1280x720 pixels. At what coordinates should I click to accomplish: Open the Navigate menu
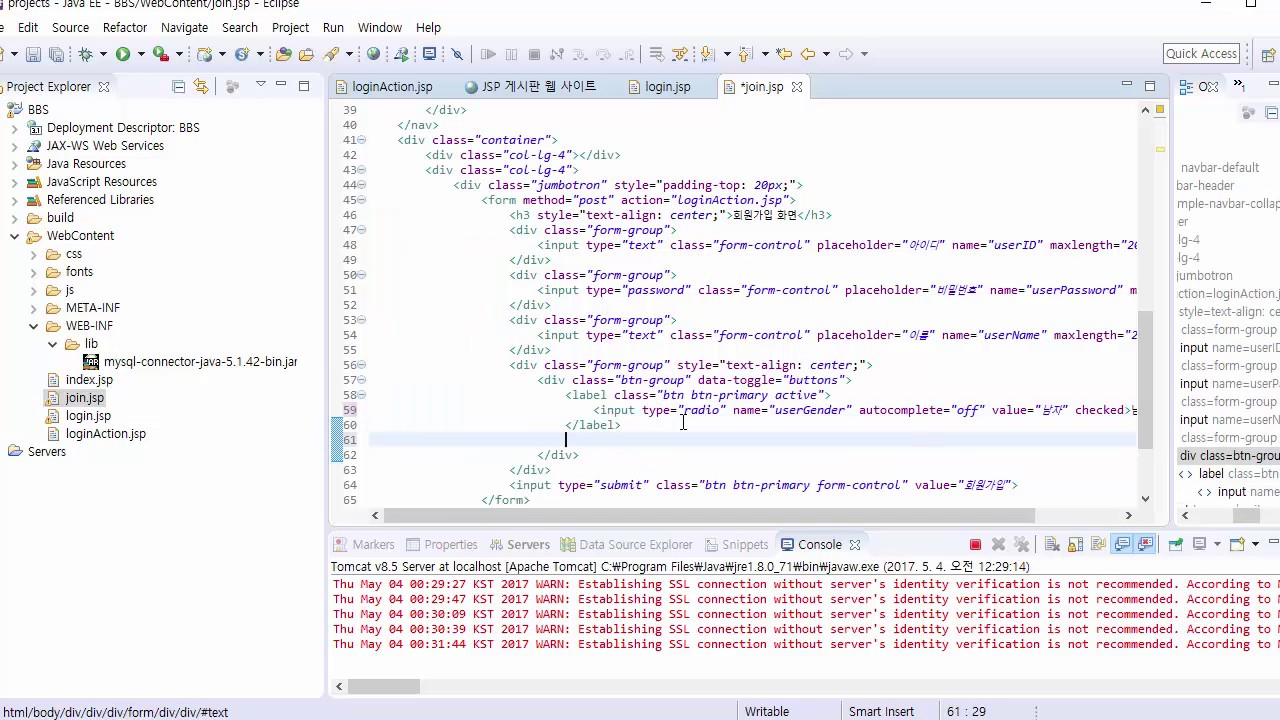click(185, 27)
